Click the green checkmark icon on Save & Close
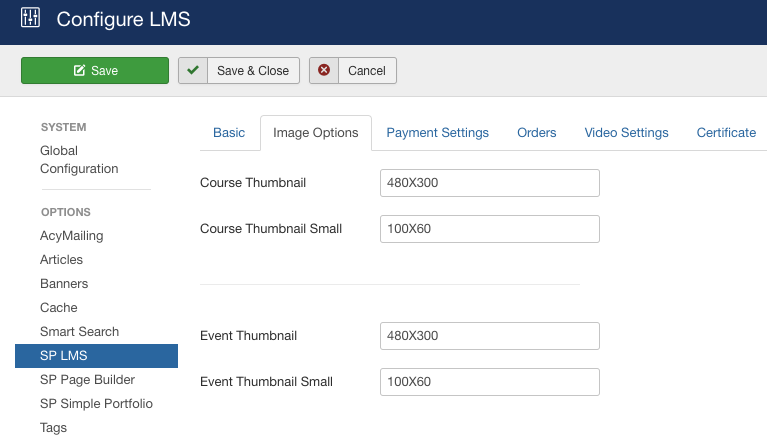The height and width of the screenshot is (442, 767). pyautogui.click(x=193, y=71)
